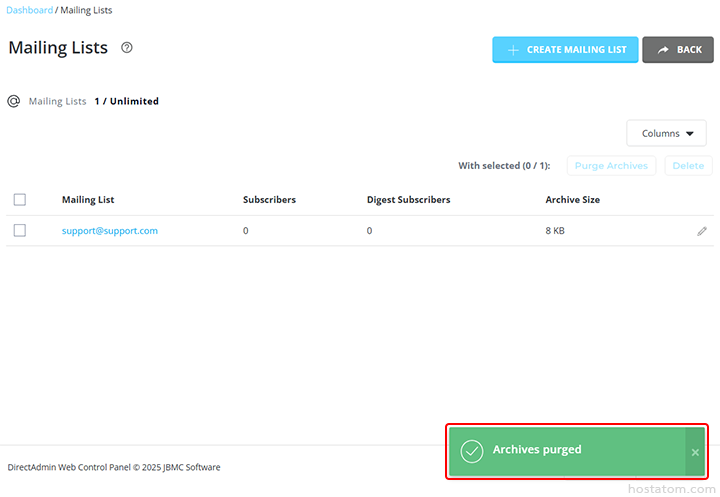Open the support@support.com mailing list
The height and width of the screenshot is (497, 720).
point(109,231)
